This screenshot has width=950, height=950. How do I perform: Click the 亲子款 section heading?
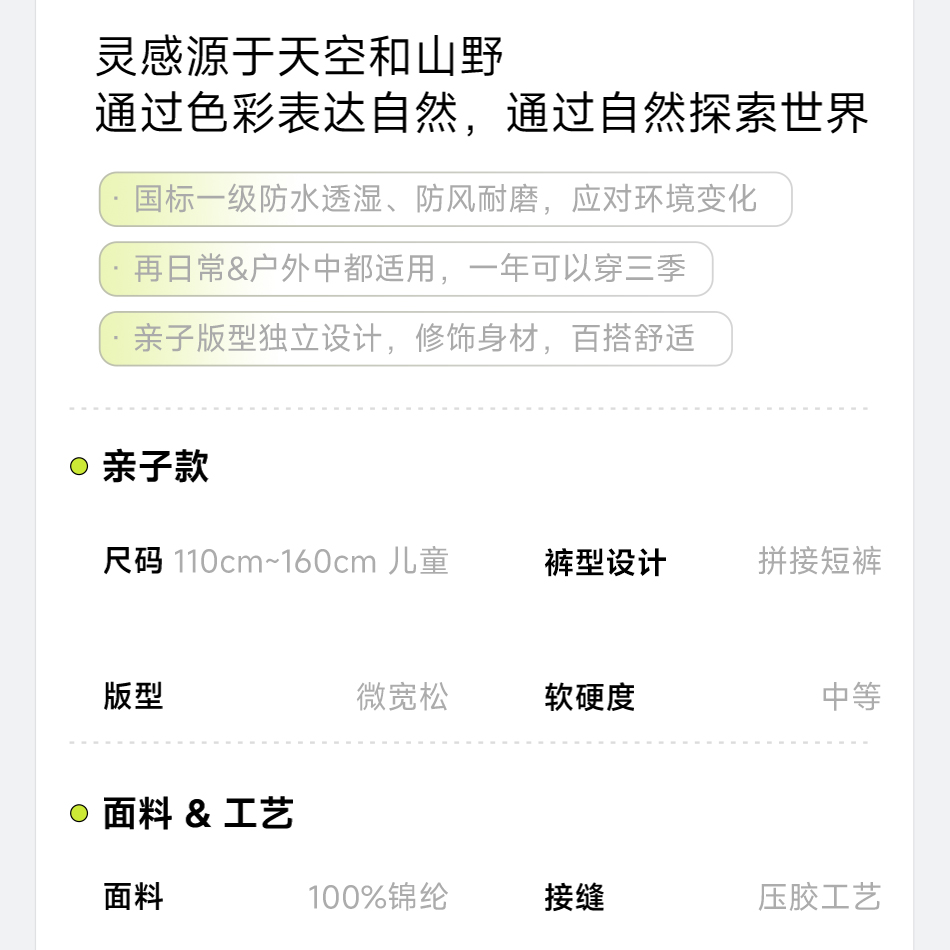click(155, 467)
